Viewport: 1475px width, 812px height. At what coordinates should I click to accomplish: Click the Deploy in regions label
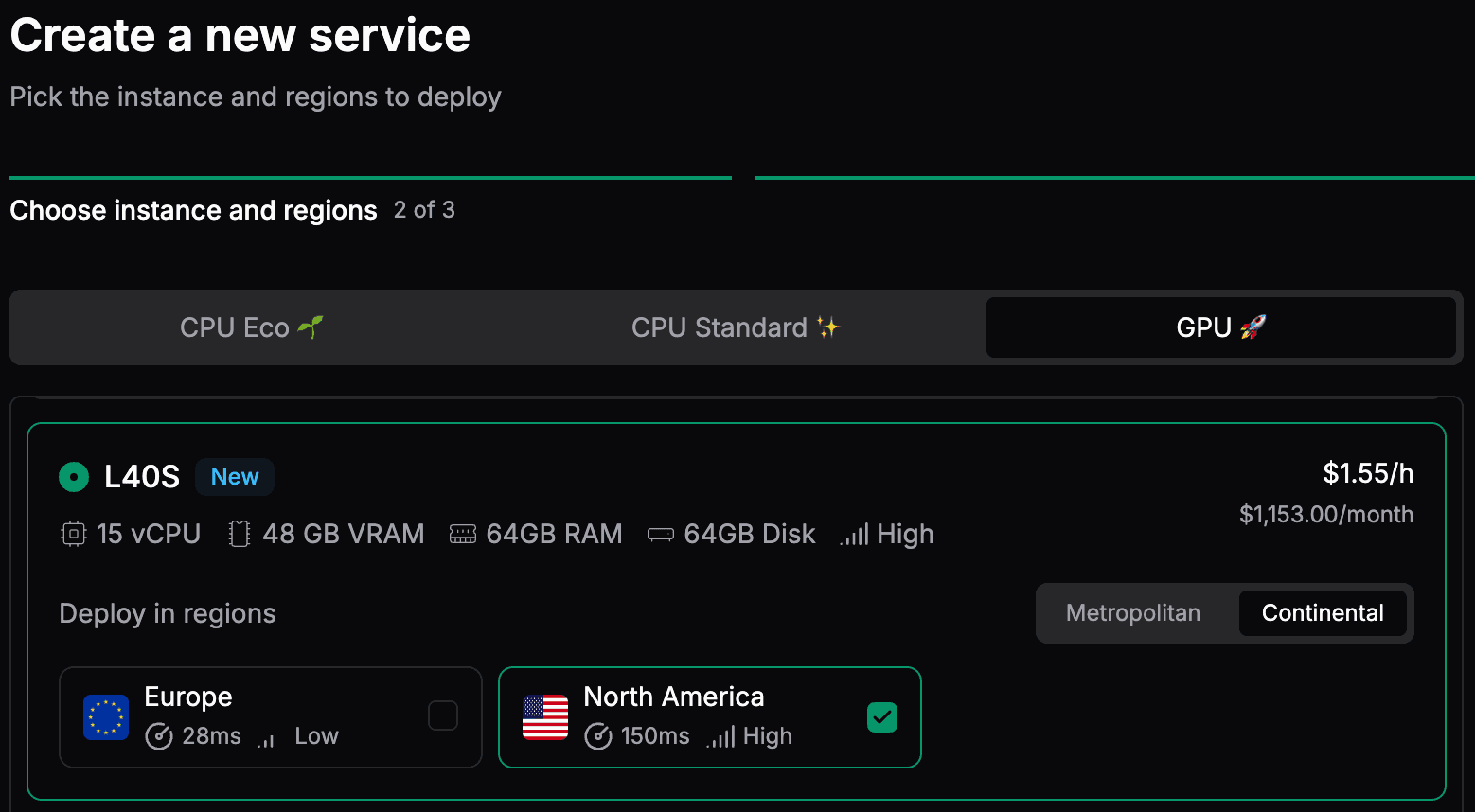(x=168, y=613)
